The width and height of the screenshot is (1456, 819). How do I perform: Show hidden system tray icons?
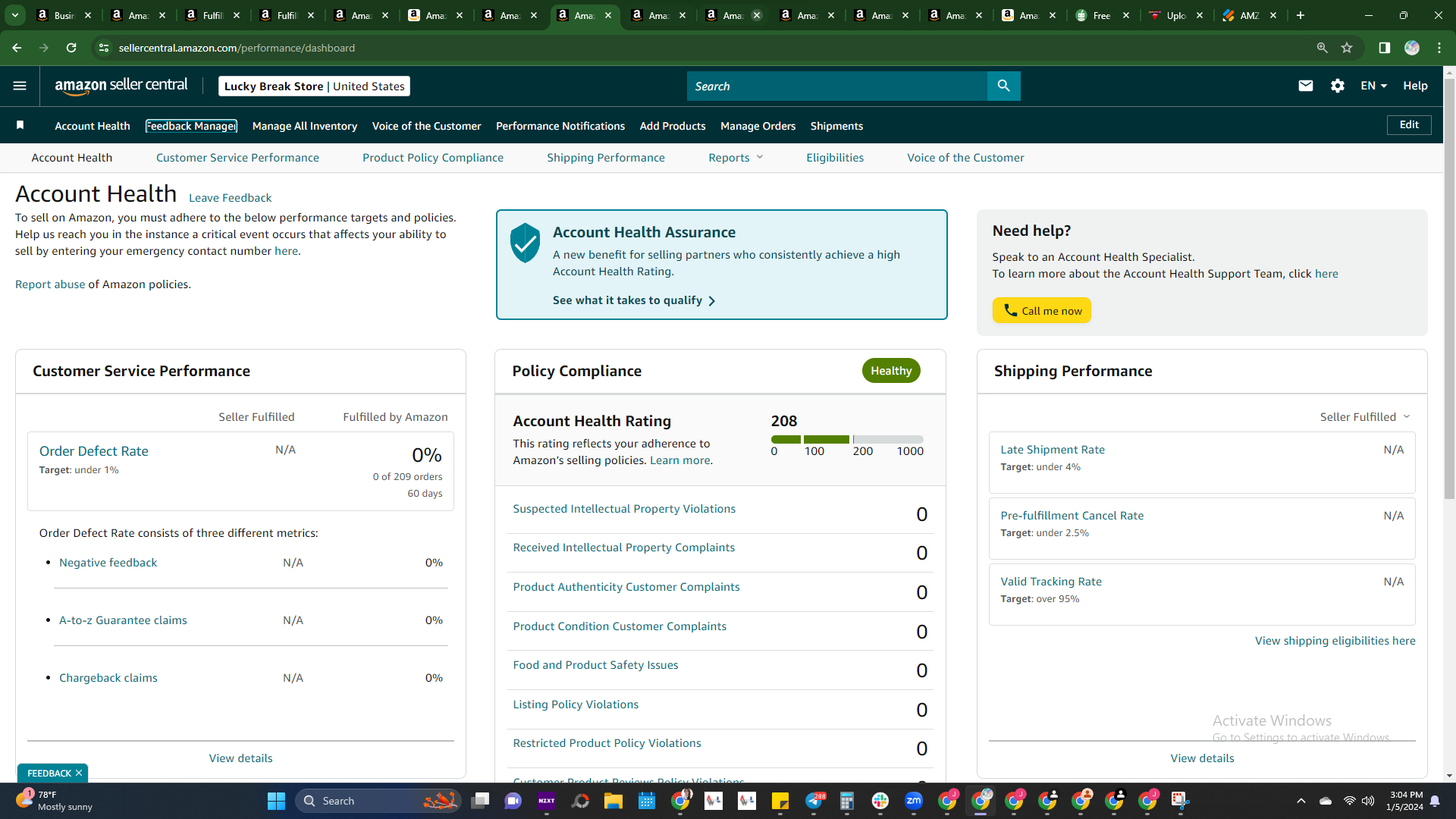(x=1301, y=801)
